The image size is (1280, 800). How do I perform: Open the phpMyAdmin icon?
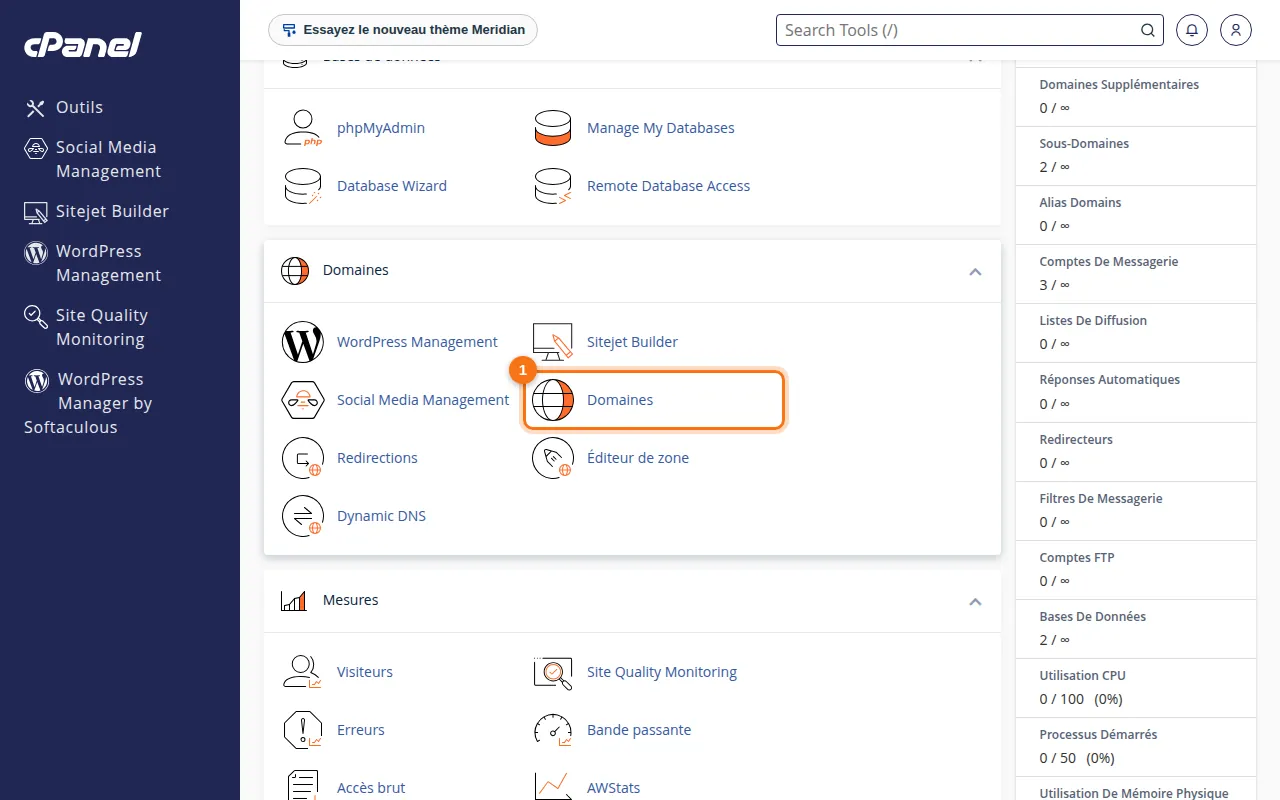click(x=302, y=128)
